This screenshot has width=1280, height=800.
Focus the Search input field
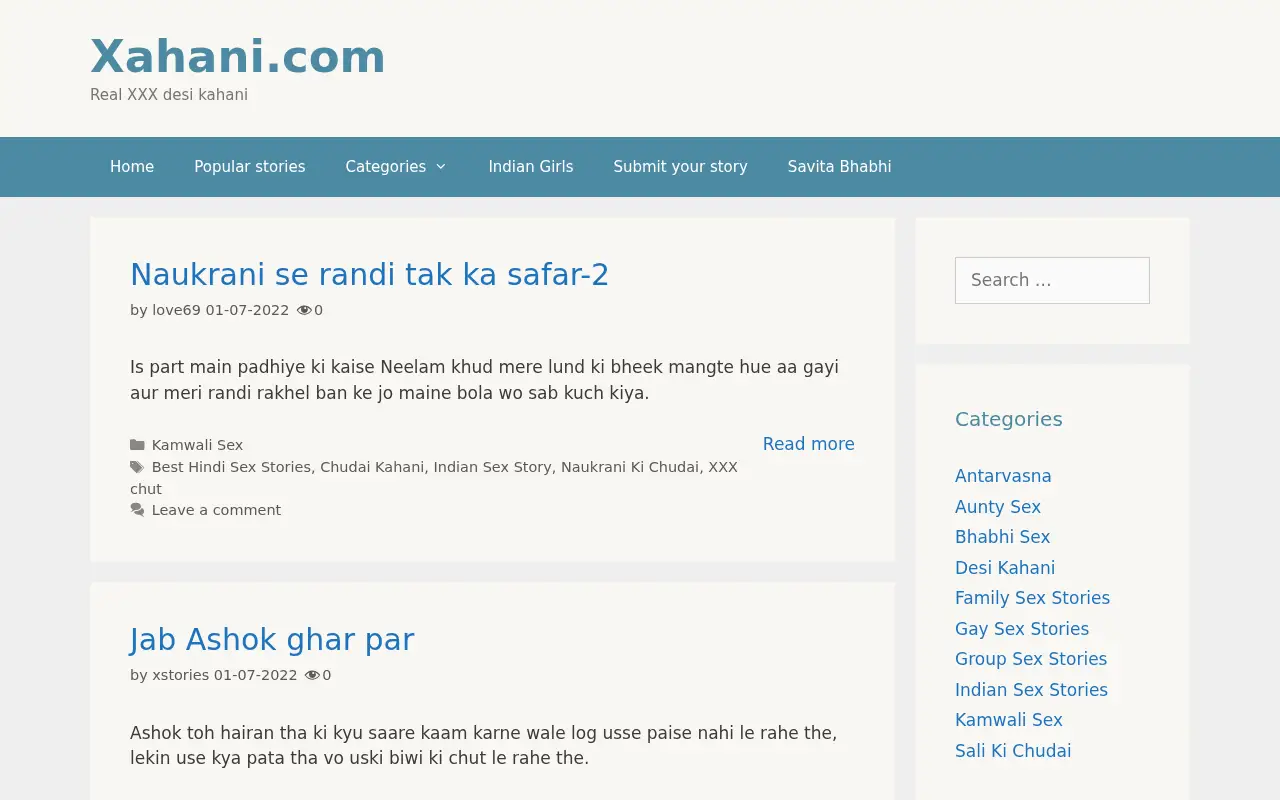point(1052,280)
